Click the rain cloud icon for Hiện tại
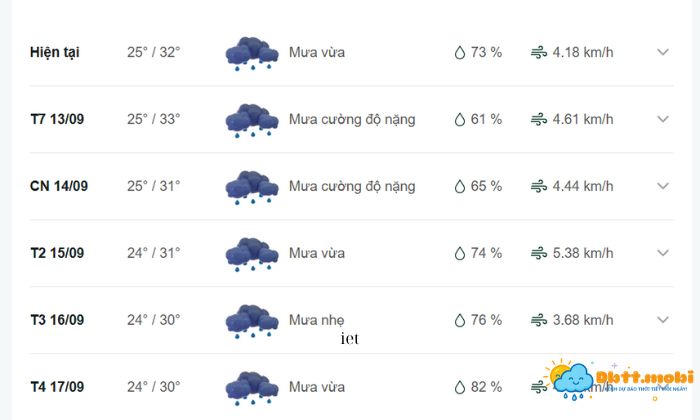700x420 pixels. [x=251, y=53]
